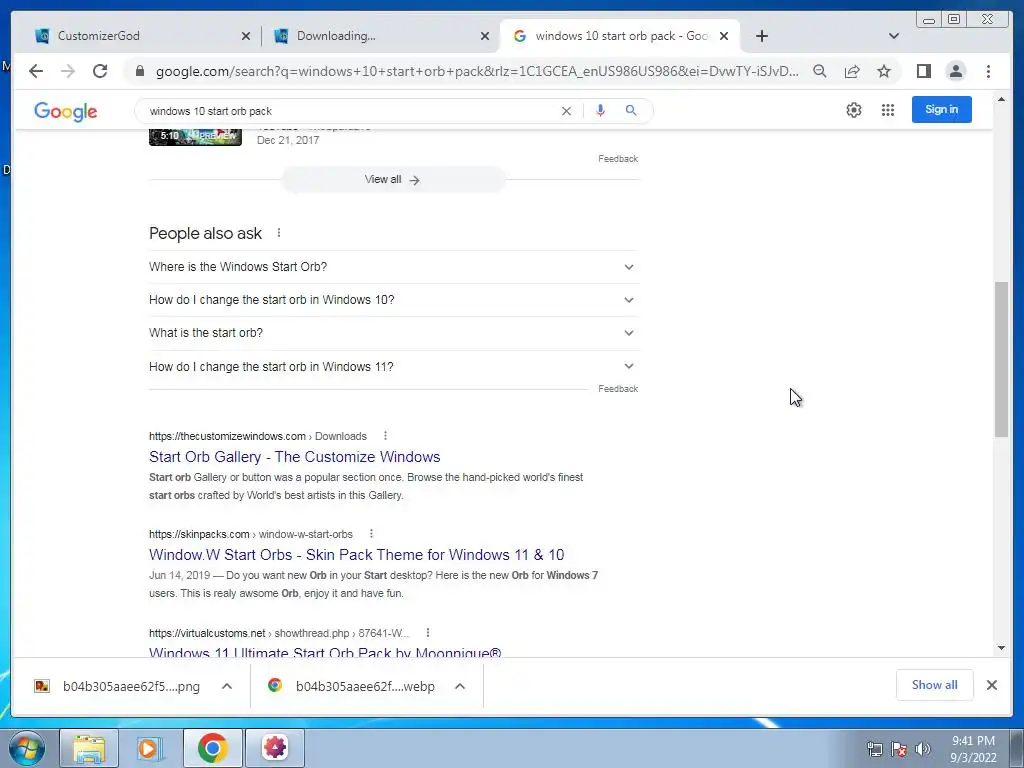Open Window.W Start Orbs result
This screenshot has height=768, width=1024.
(x=357, y=554)
